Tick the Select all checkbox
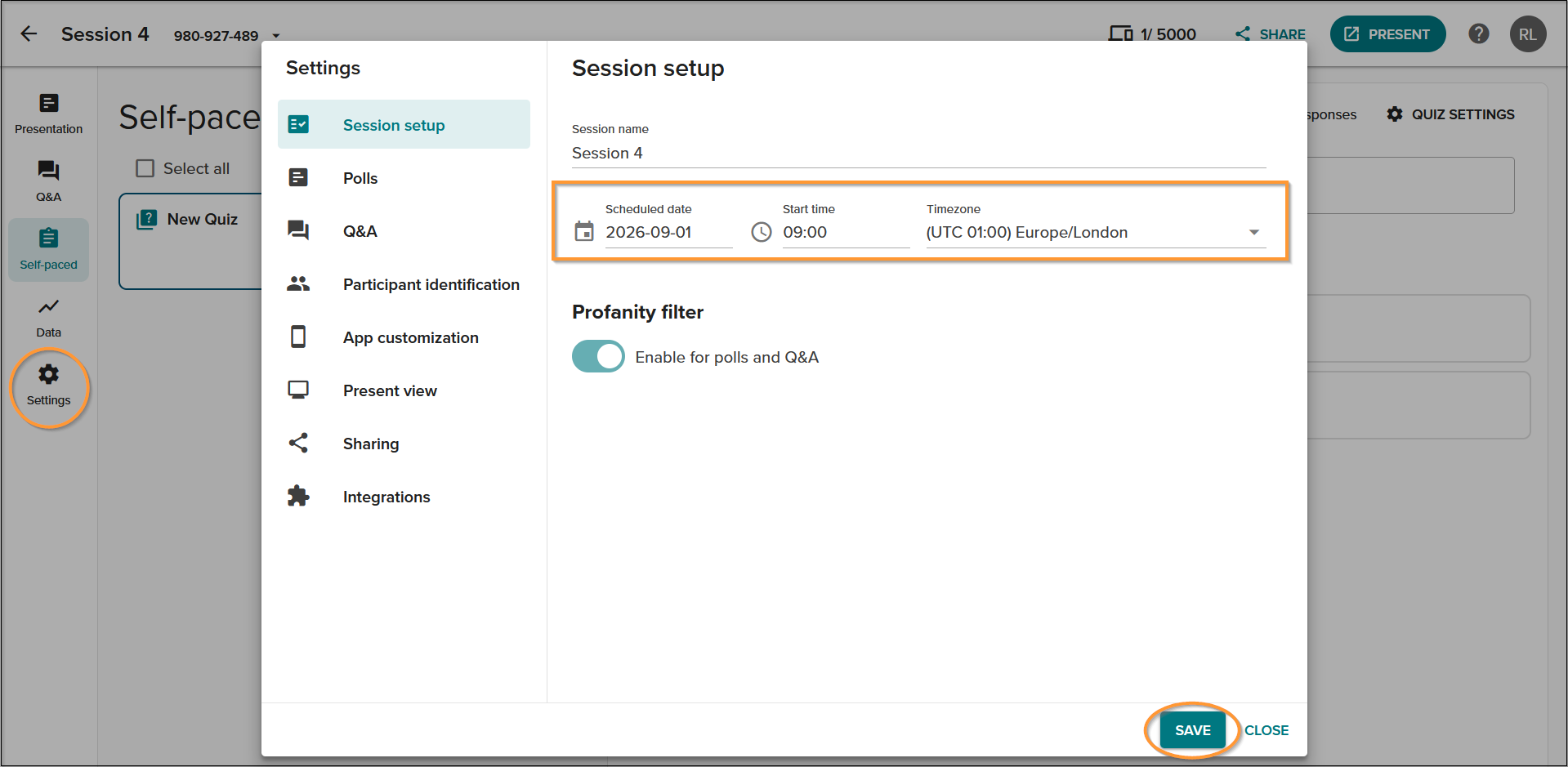The width and height of the screenshot is (1568, 767). click(145, 168)
